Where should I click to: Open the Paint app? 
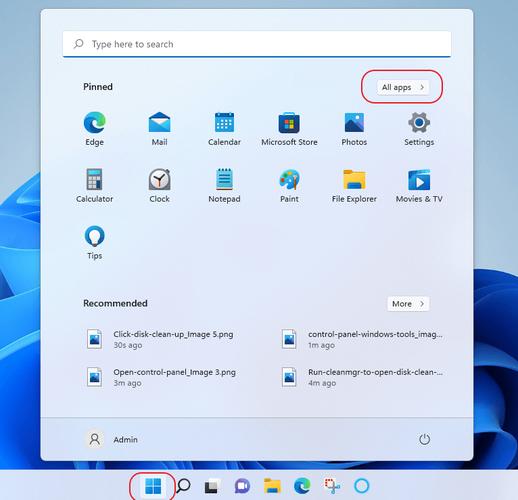(x=289, y=185)
